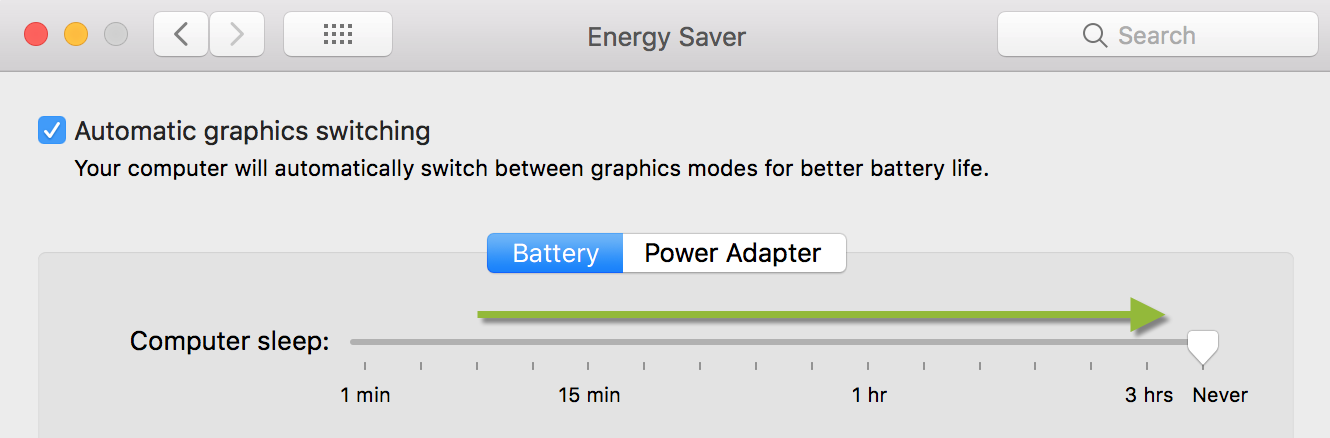
Task: Click the 15 min slider label
Action: (x=589, y=395)
